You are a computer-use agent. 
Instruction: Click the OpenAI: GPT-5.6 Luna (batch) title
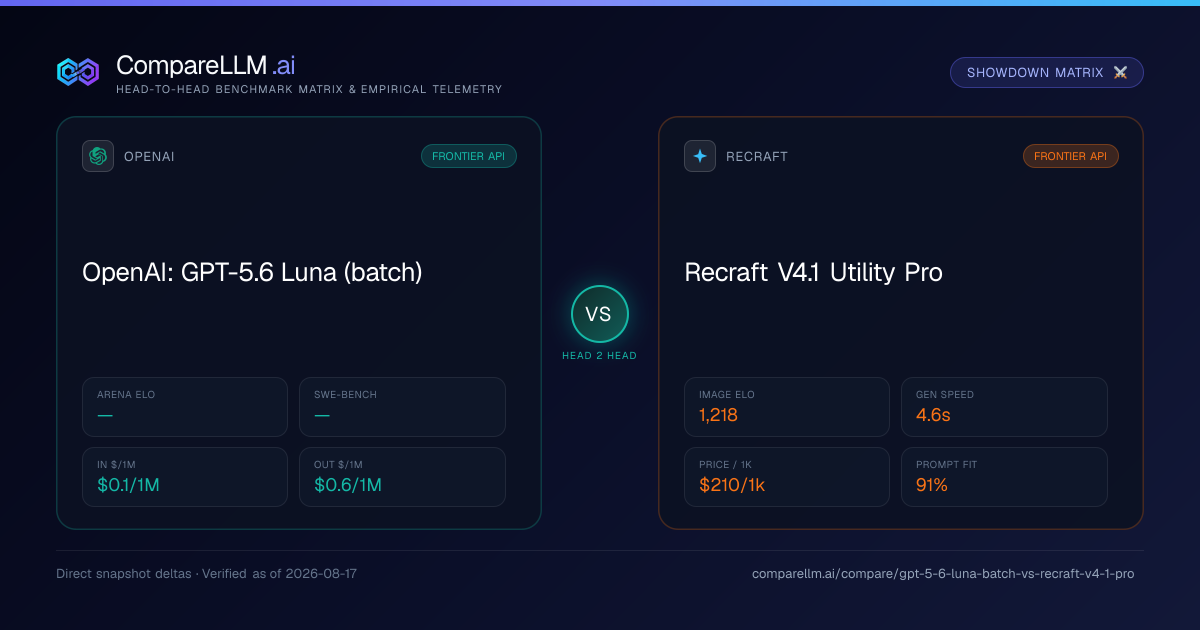tap(252, 272)
